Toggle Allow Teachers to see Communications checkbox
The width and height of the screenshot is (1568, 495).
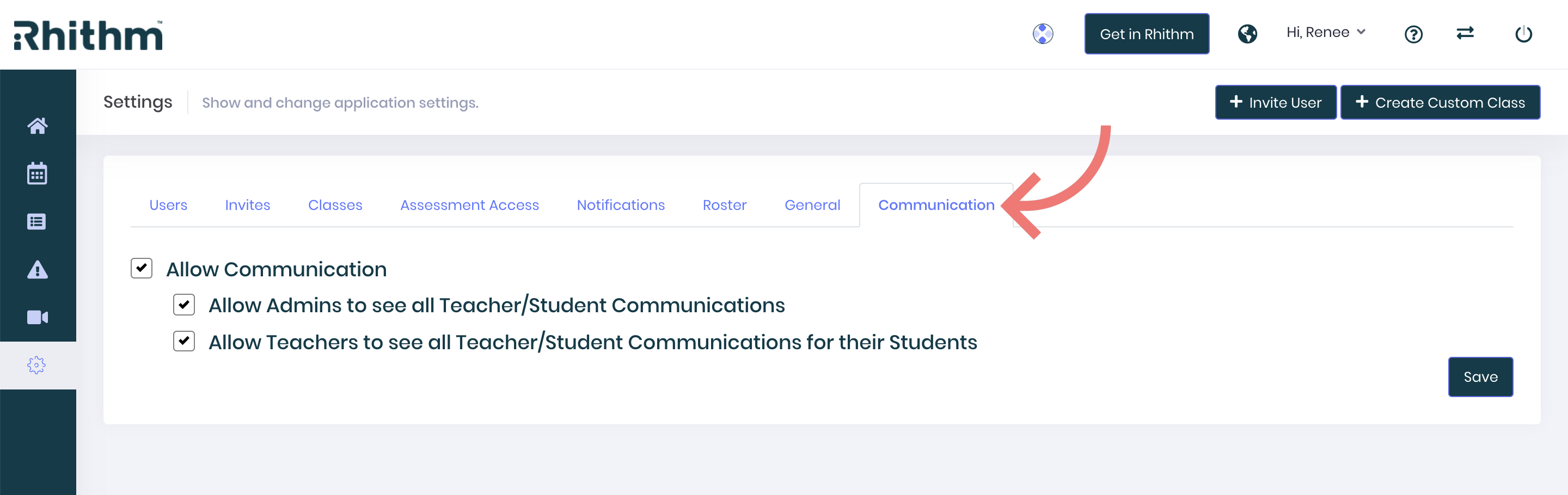click(184, 341)
